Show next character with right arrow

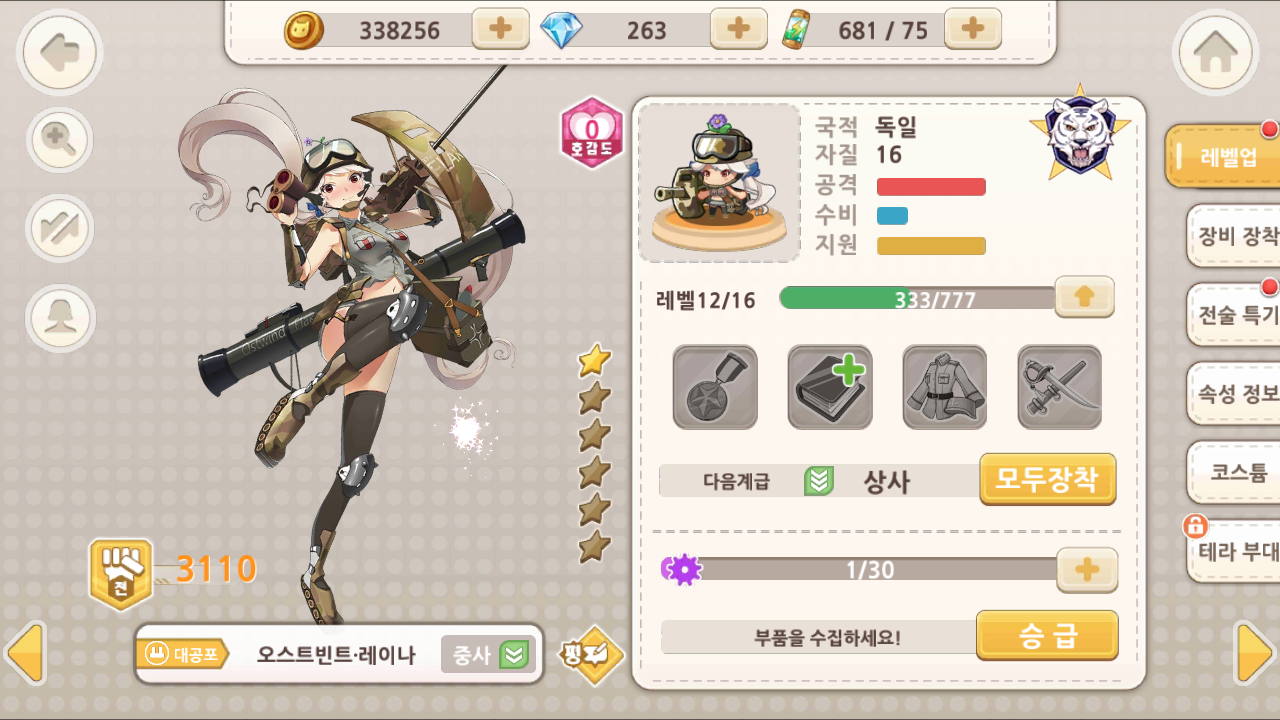click(x=1254, y=653)
